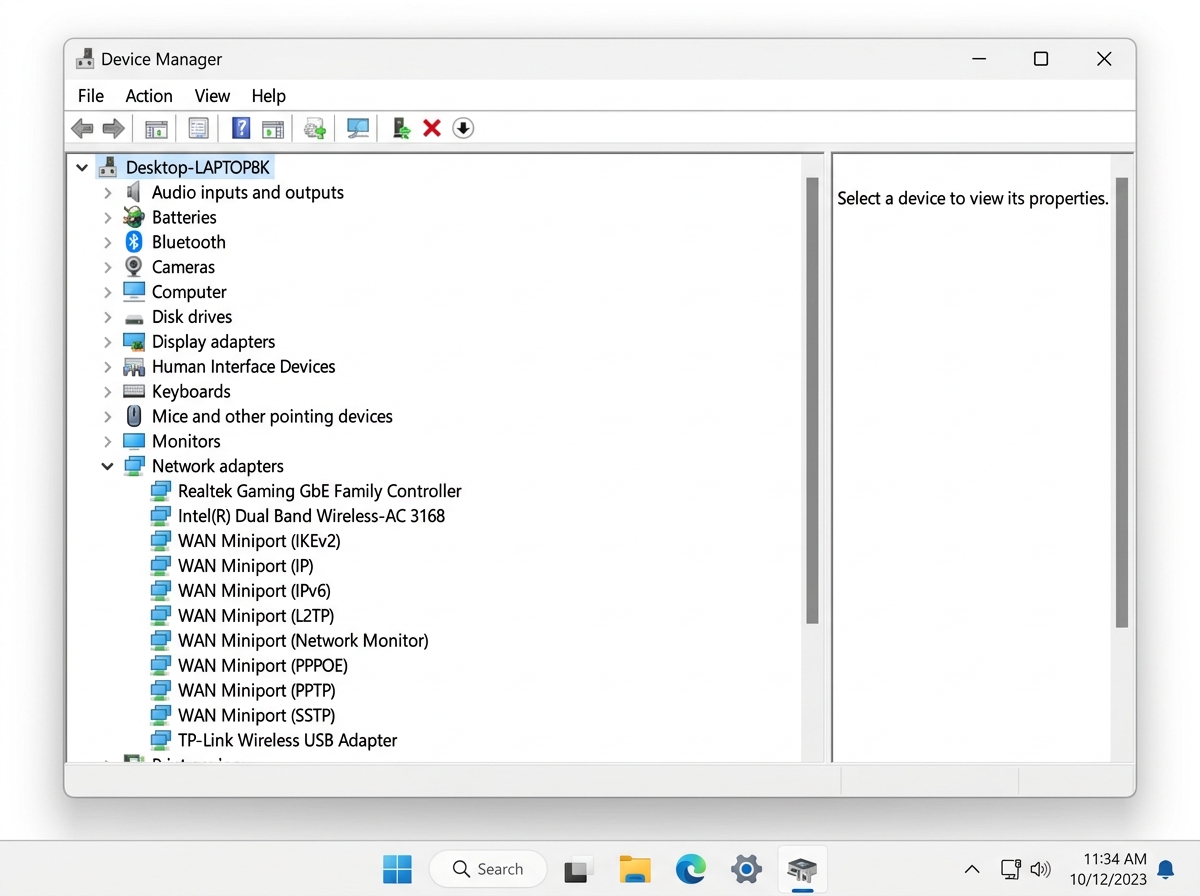Select Intel(R) Dual Band Wireless-AC 3168
The image size is (1200, 896).
tap(311, 516)
